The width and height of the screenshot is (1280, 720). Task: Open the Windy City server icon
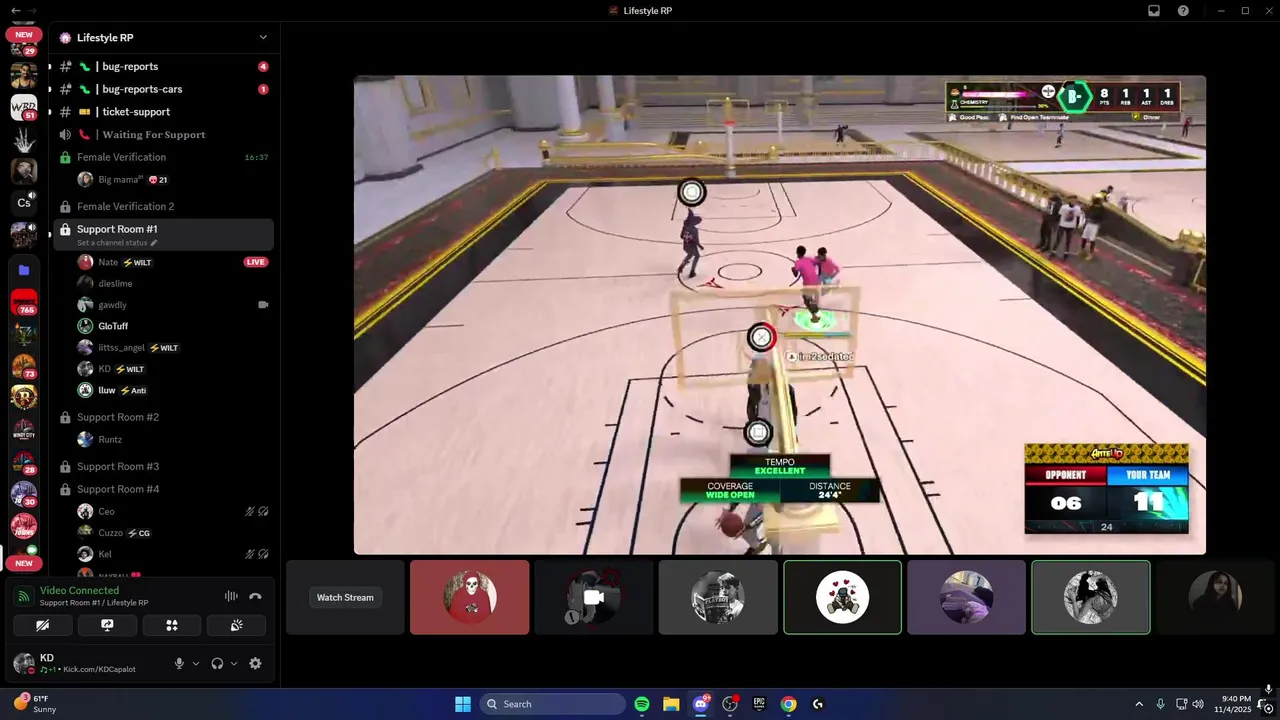(24, 430)
